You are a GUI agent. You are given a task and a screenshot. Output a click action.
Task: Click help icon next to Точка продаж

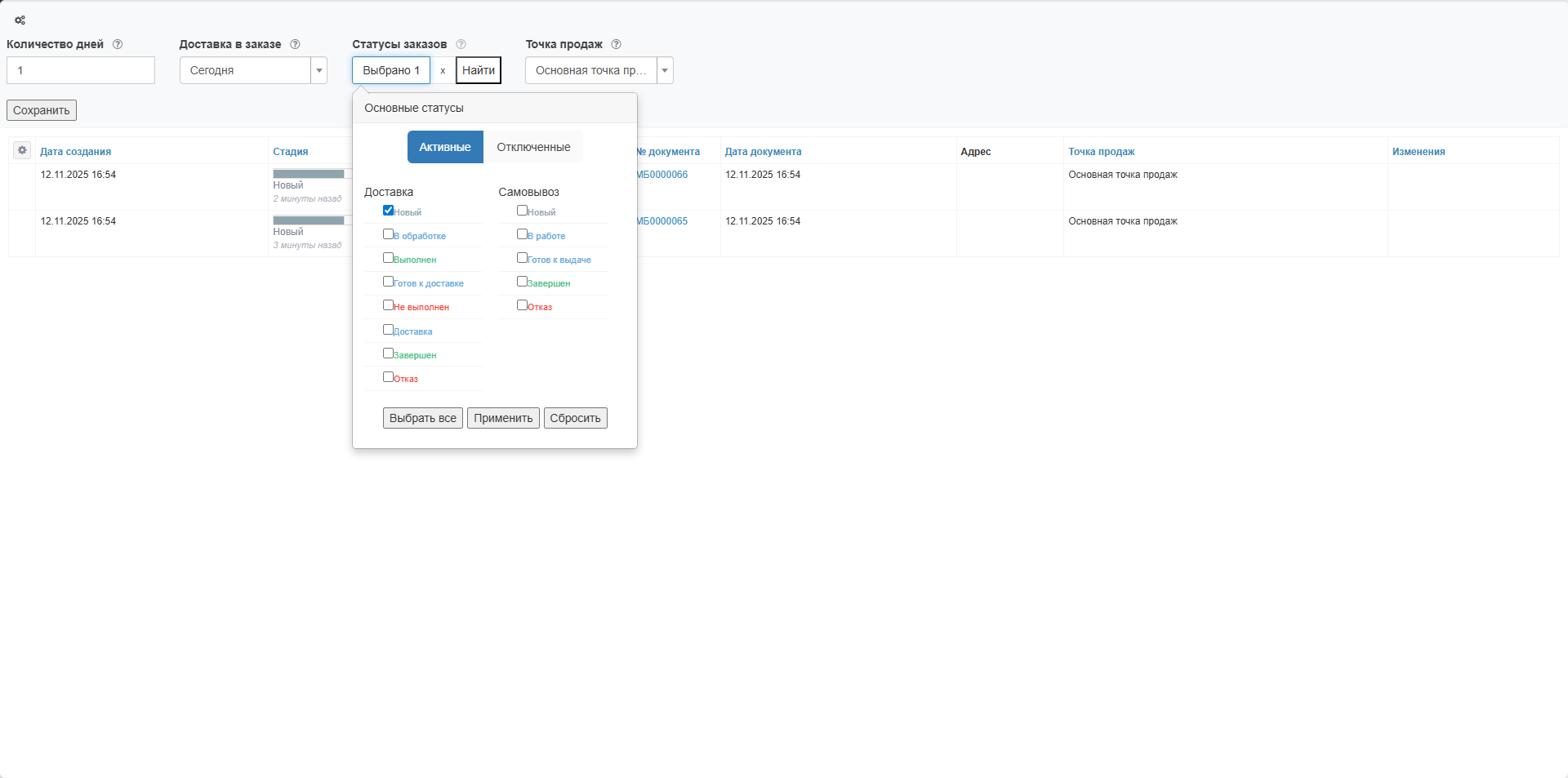pyautogui.click(x=617, y=44)
